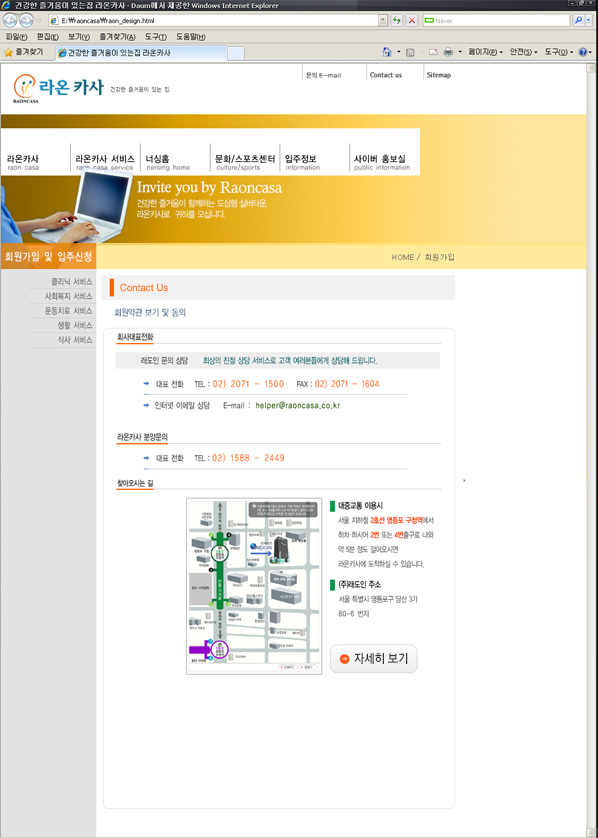Screen dimensions: 598x838
Task: Click the empty new tab button
Action: (236, 53)
